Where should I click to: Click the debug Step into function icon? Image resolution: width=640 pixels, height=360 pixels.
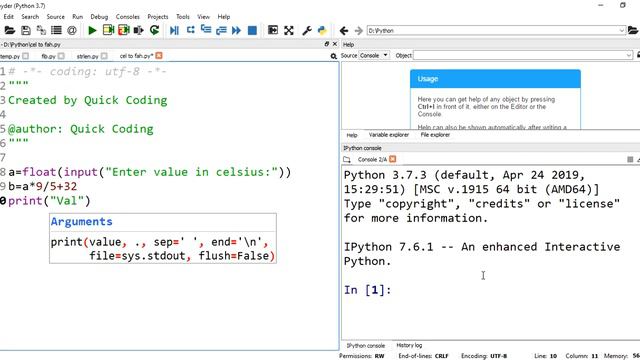coord(206,30)
